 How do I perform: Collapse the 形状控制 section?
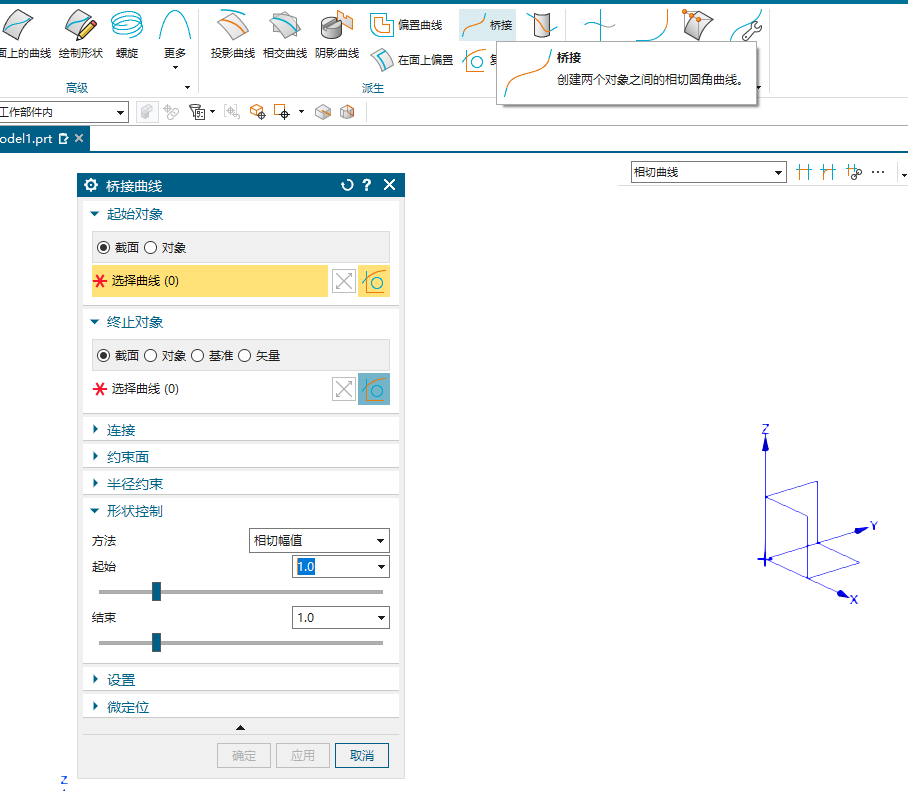tap(95, 511)
